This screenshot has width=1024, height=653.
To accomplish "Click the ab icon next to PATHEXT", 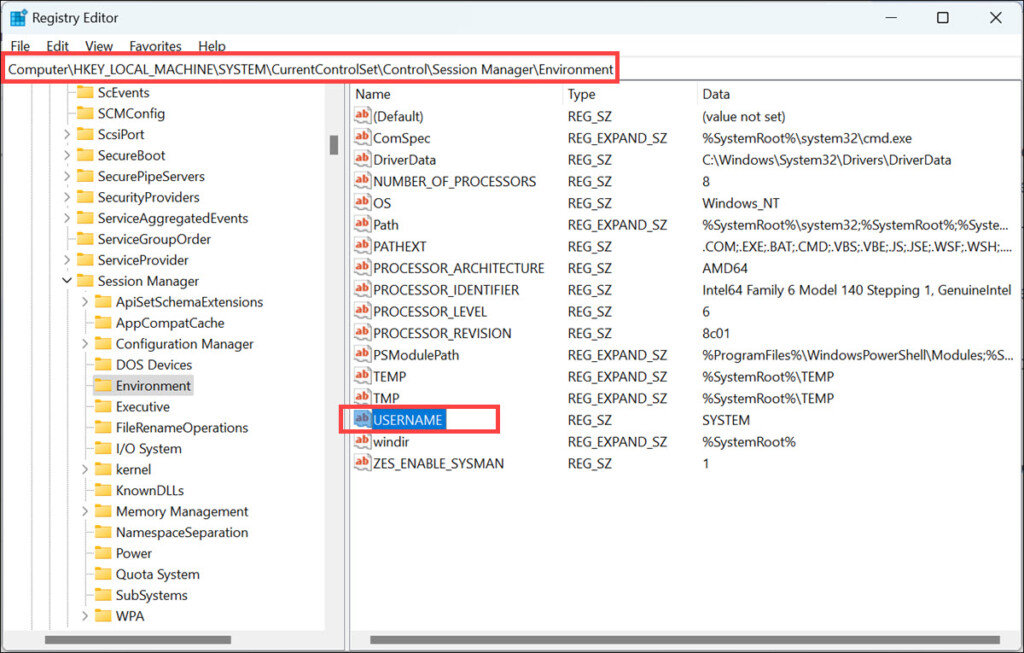I will point(362,246).
